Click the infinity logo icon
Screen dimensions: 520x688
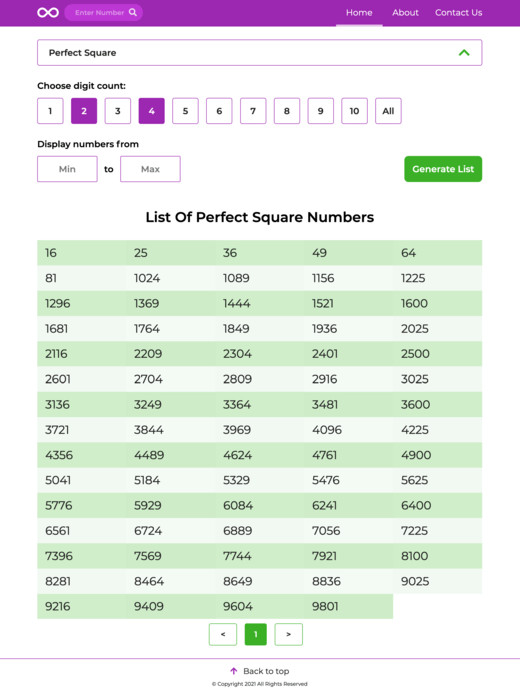(48, 13)
